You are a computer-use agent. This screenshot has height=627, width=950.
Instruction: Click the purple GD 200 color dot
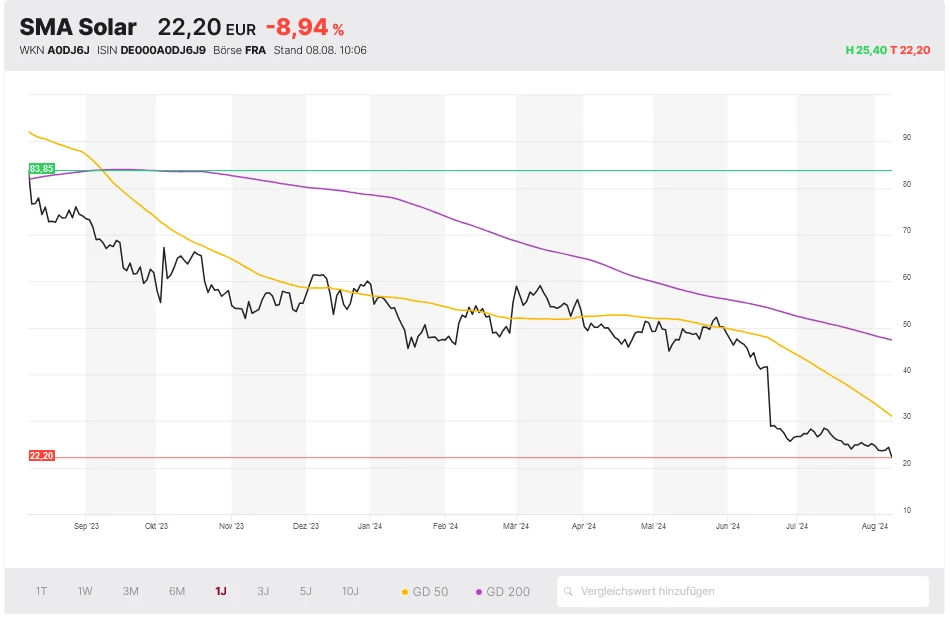(x=479, y=592)
